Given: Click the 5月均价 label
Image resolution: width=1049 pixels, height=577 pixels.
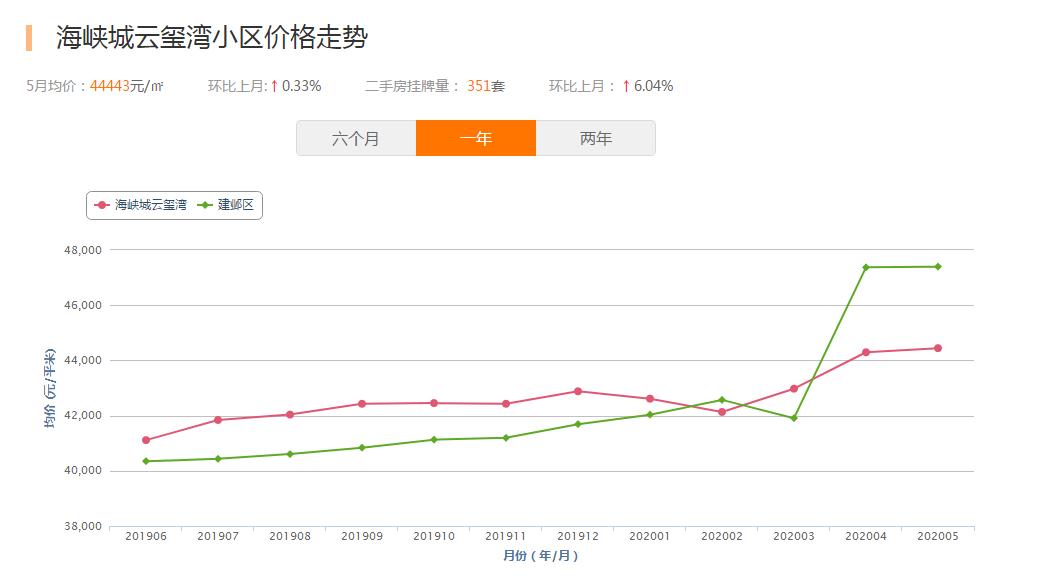Looking at the screenshot, I should pos(56,86).
